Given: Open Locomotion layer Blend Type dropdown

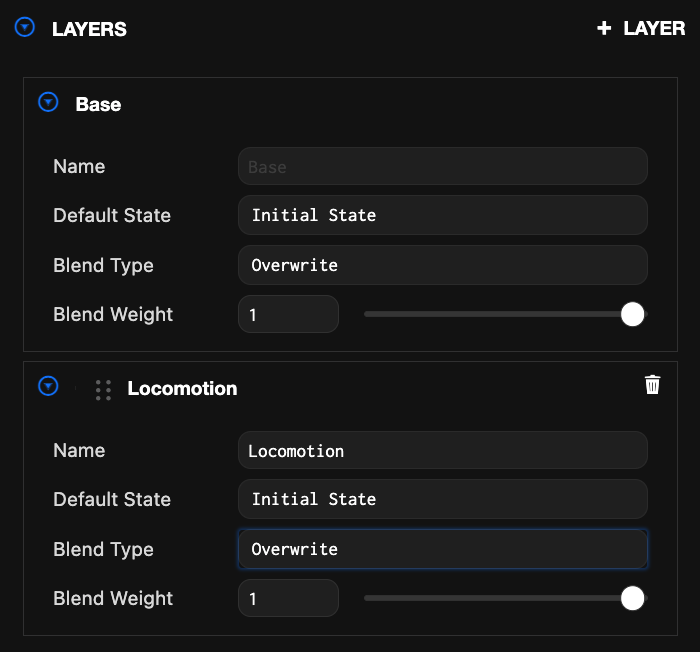Looking at the screenshot, I should click(x=442, y=549).
